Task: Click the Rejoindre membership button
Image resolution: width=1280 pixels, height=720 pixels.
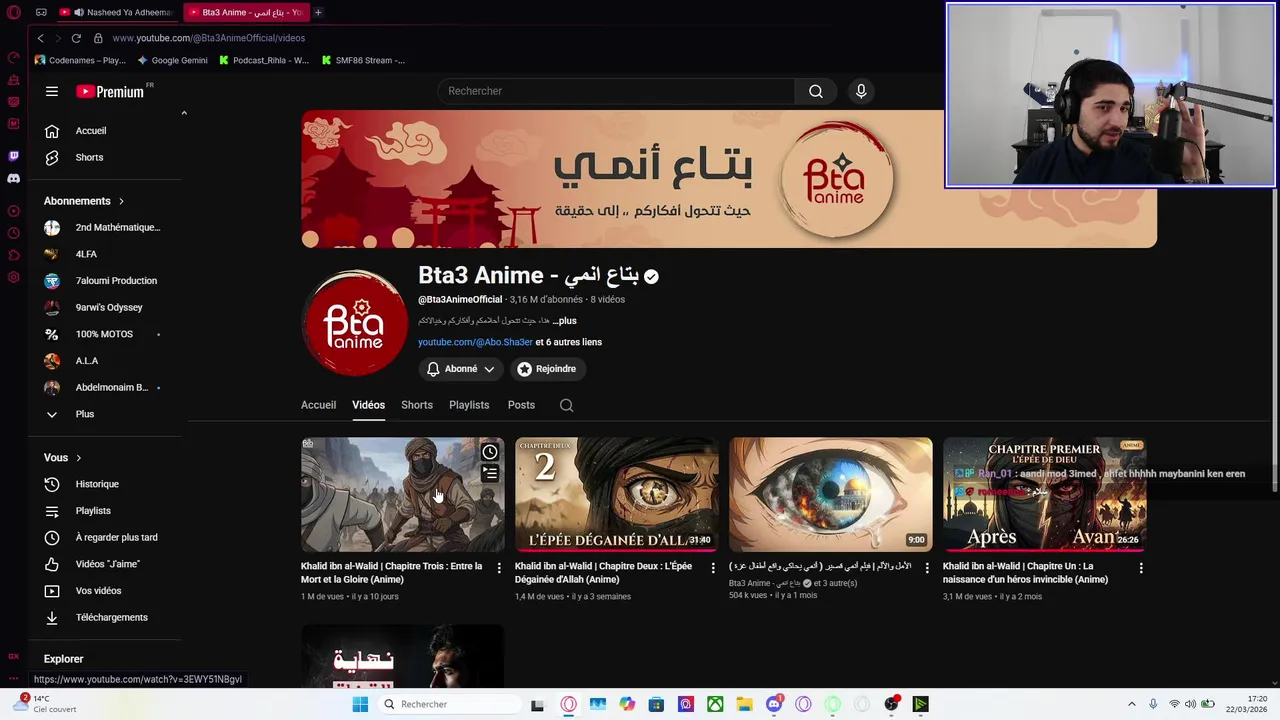Action: click(547, 369)
